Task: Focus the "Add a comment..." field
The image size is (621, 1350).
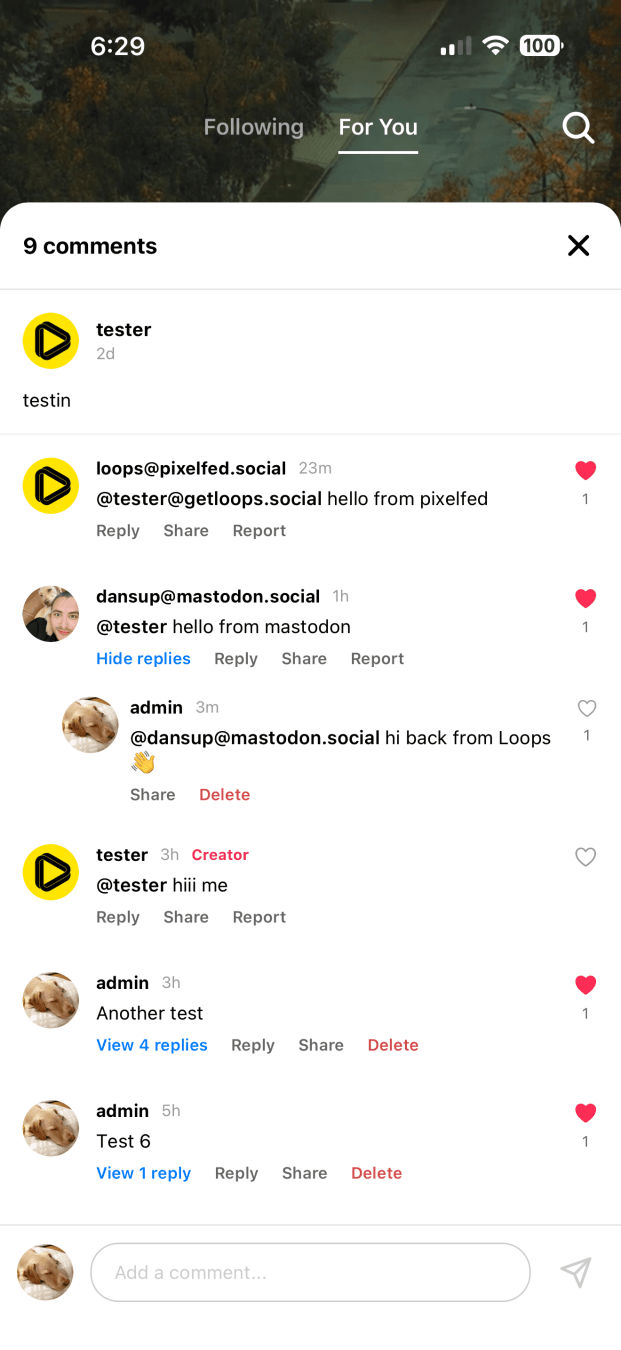Action: coord(310,1272)
